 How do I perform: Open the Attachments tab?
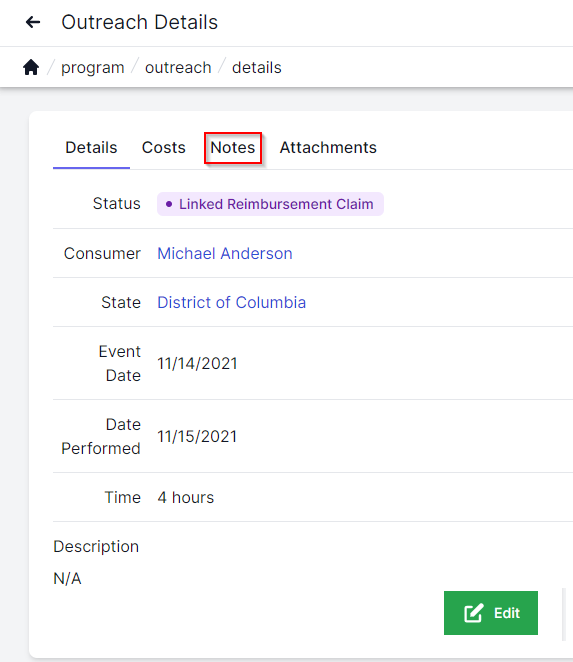328,148
